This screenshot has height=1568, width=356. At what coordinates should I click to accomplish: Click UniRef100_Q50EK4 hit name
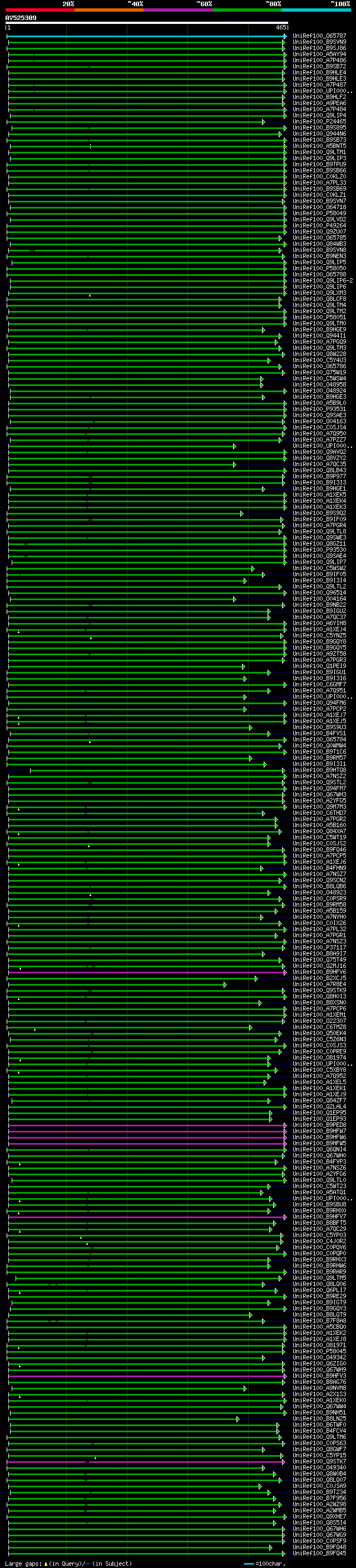point(319,1033)
